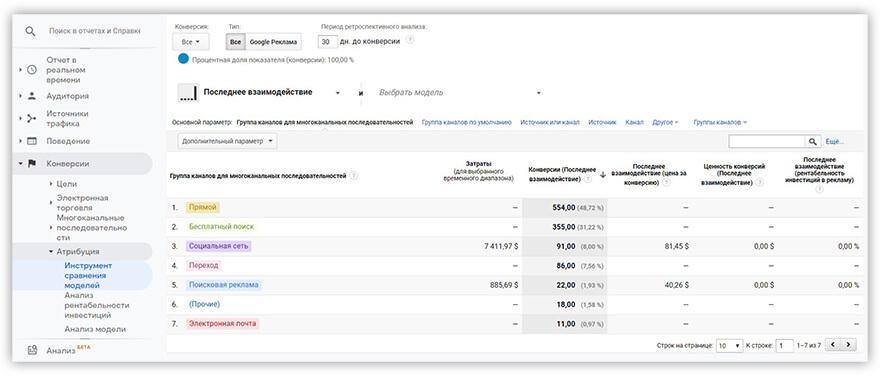The width and height of the screenshot is (880, 376).
Task: Click the real-time report clock icon
Action: click(x=31, y=70)
